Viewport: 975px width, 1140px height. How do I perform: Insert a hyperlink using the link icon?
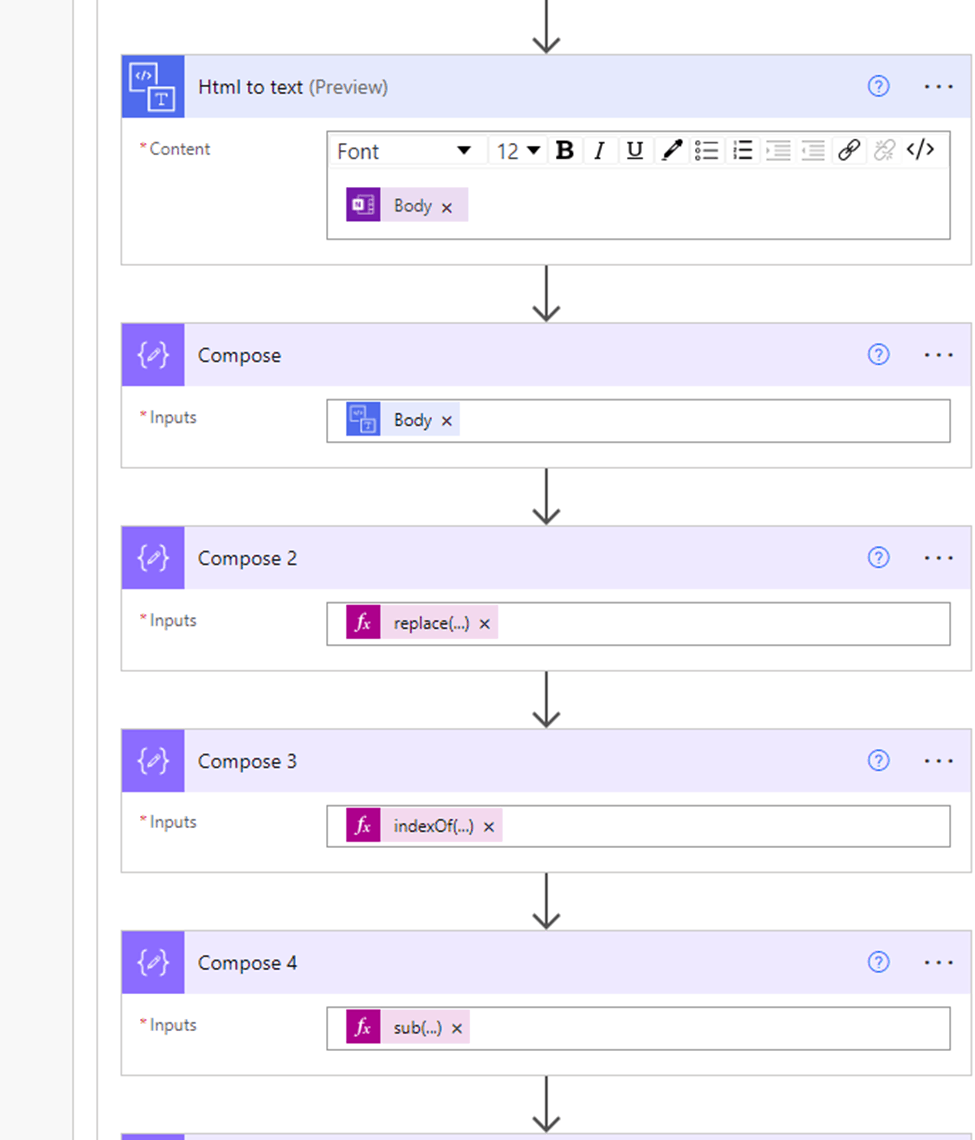pyautogui.click(x=849, y=150)
